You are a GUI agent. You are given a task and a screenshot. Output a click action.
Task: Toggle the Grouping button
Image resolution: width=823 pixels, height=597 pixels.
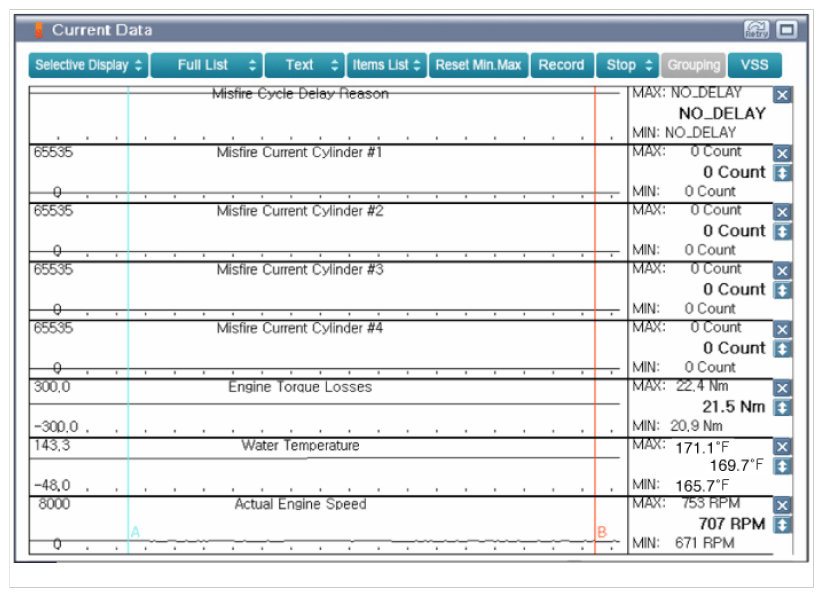pyautogui.click(x=694, y=65)
